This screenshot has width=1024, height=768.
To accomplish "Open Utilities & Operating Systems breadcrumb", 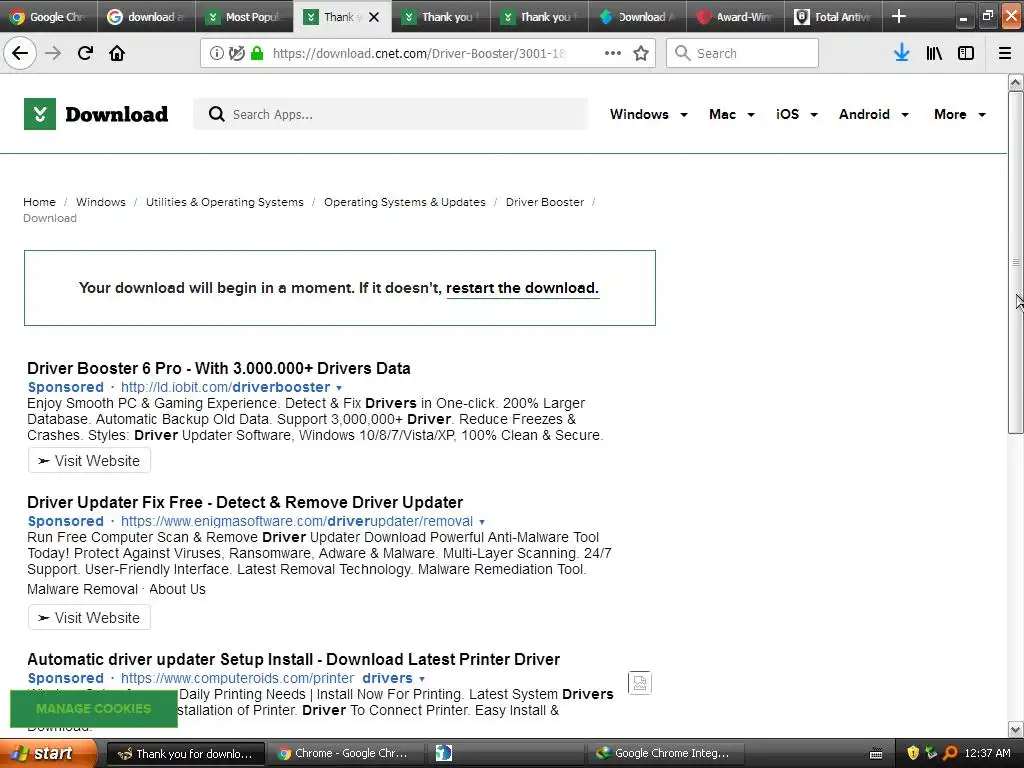I will tap(225, 202).
